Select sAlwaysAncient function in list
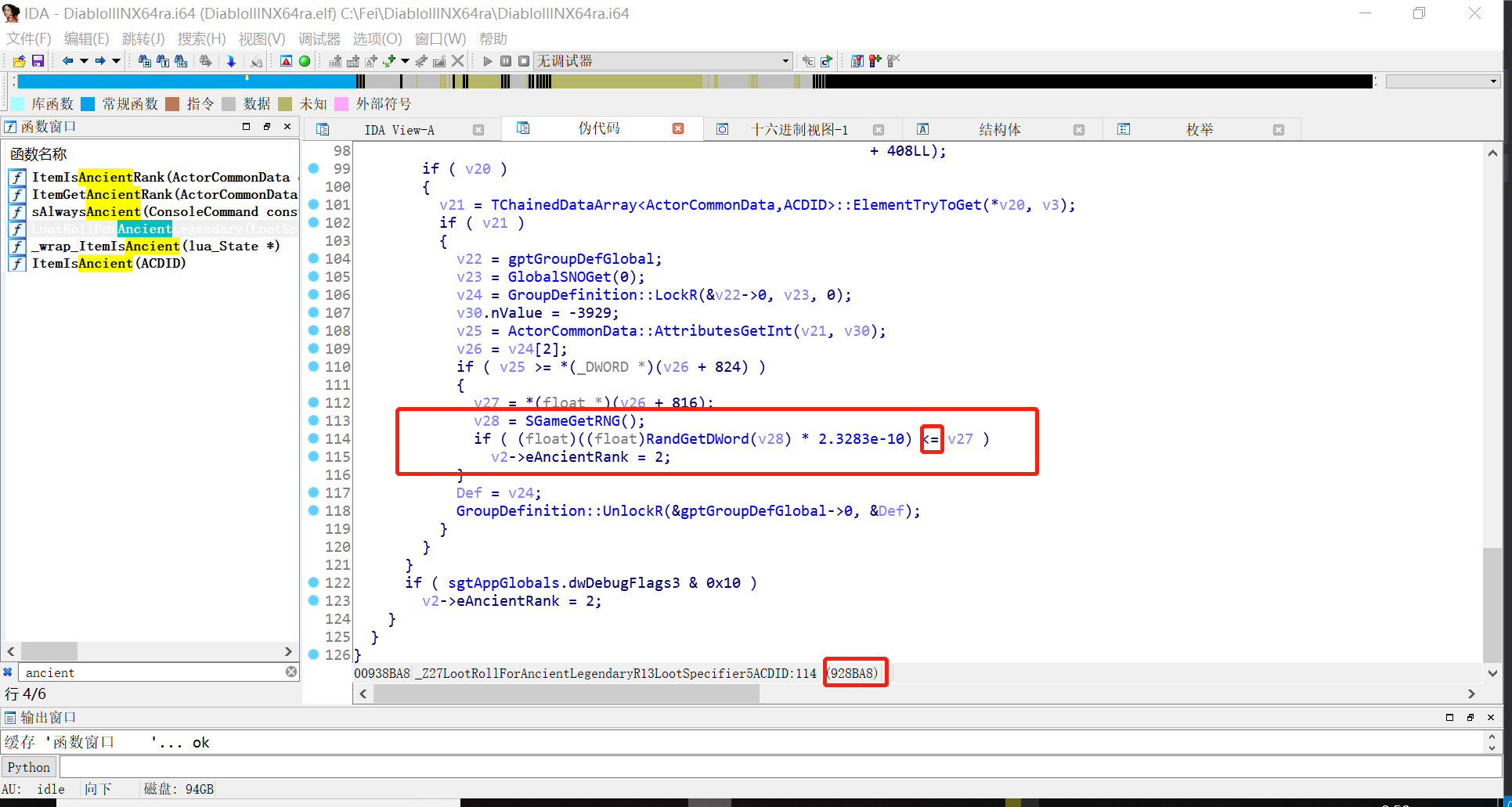1512x807 pixels. click(153, 211)
